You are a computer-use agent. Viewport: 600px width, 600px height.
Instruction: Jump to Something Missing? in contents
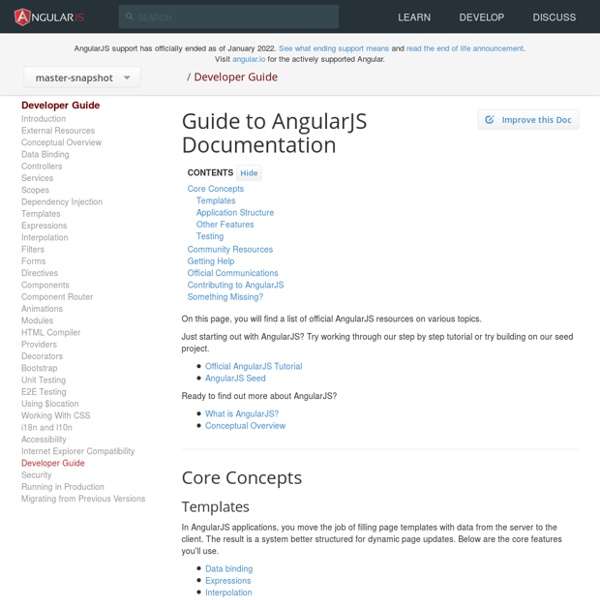coord(225,297)
